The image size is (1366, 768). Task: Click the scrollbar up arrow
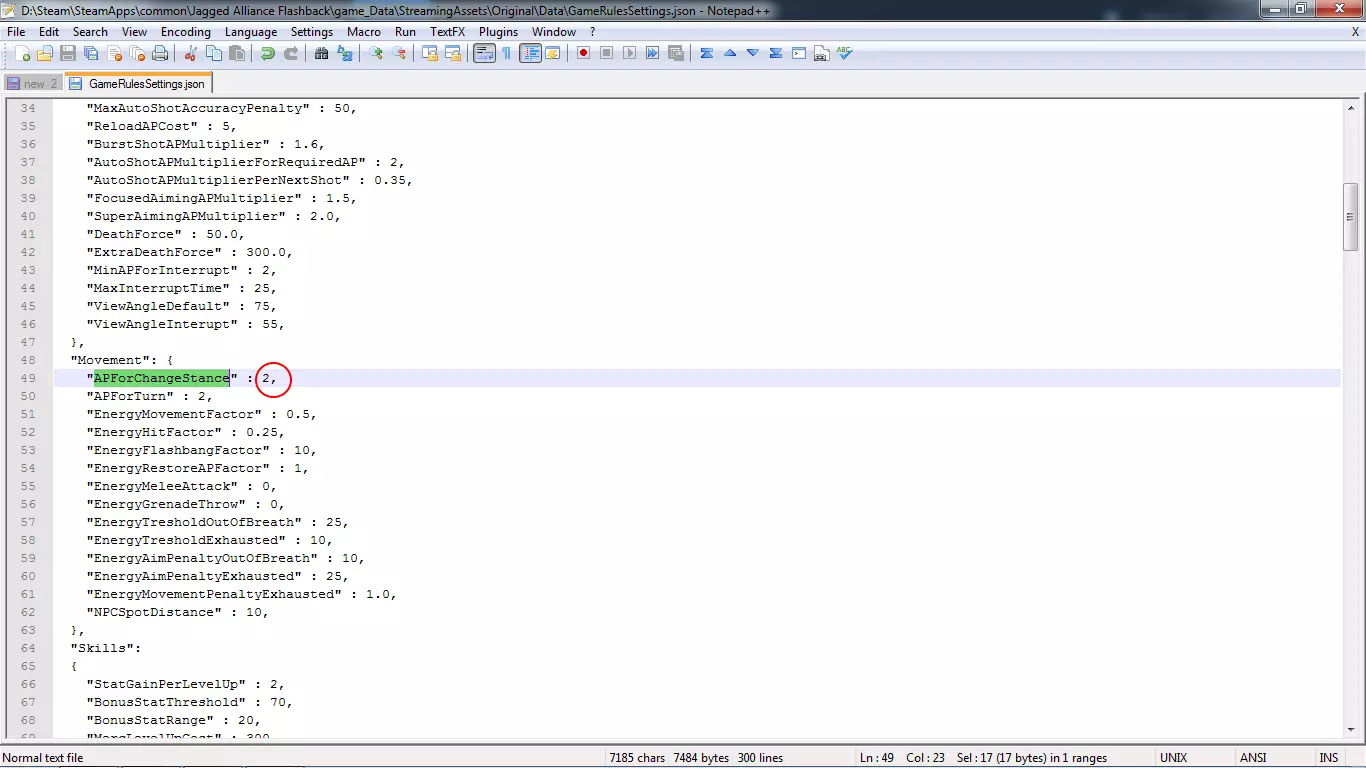[1350, 108]
